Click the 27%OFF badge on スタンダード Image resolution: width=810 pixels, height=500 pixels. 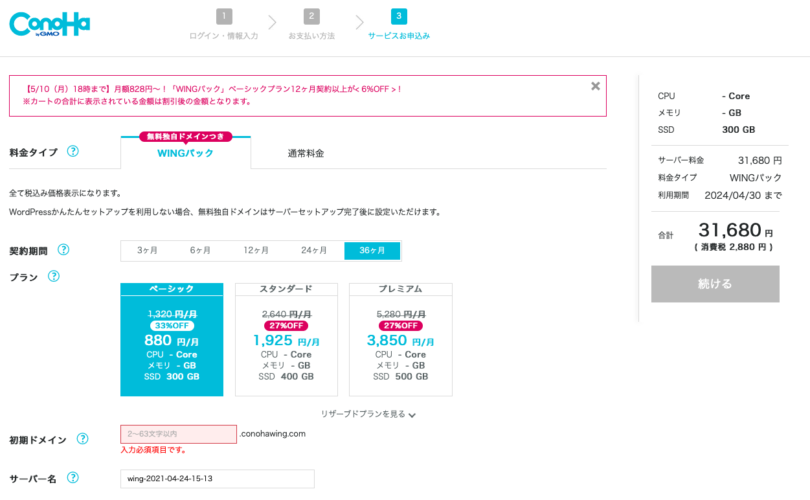[286, 326]
